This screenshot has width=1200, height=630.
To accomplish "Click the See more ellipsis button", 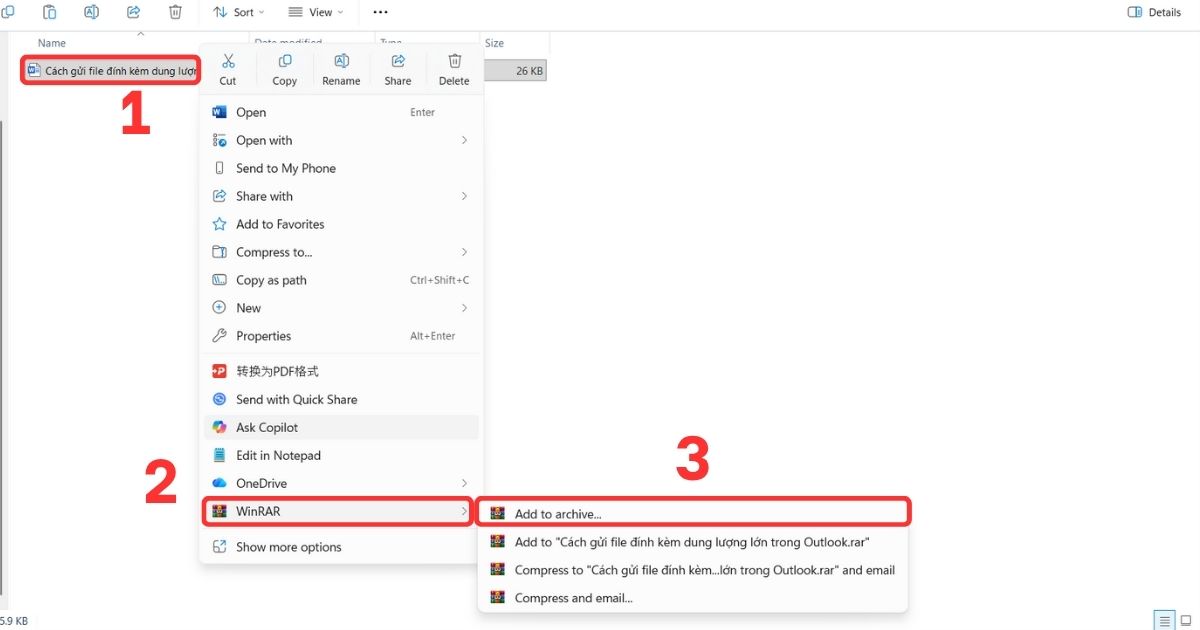I will point(379,12).
